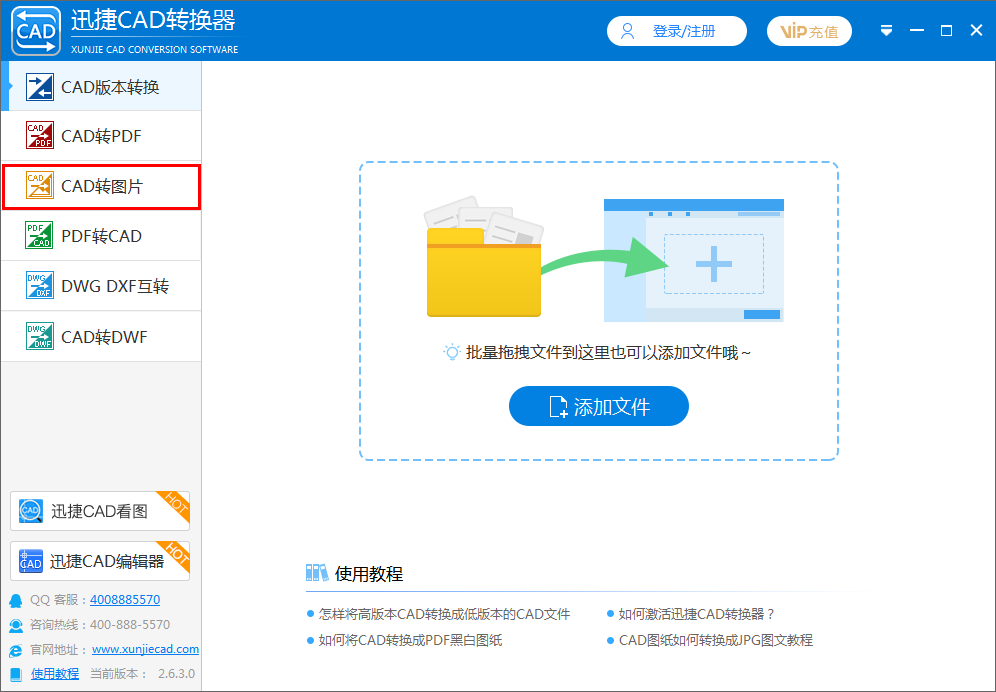Open tutorial 如何激活迅捷CAD转换器
Image resolution: width=996 pixels, height=692 pixels.
click(x=696, y=614)
